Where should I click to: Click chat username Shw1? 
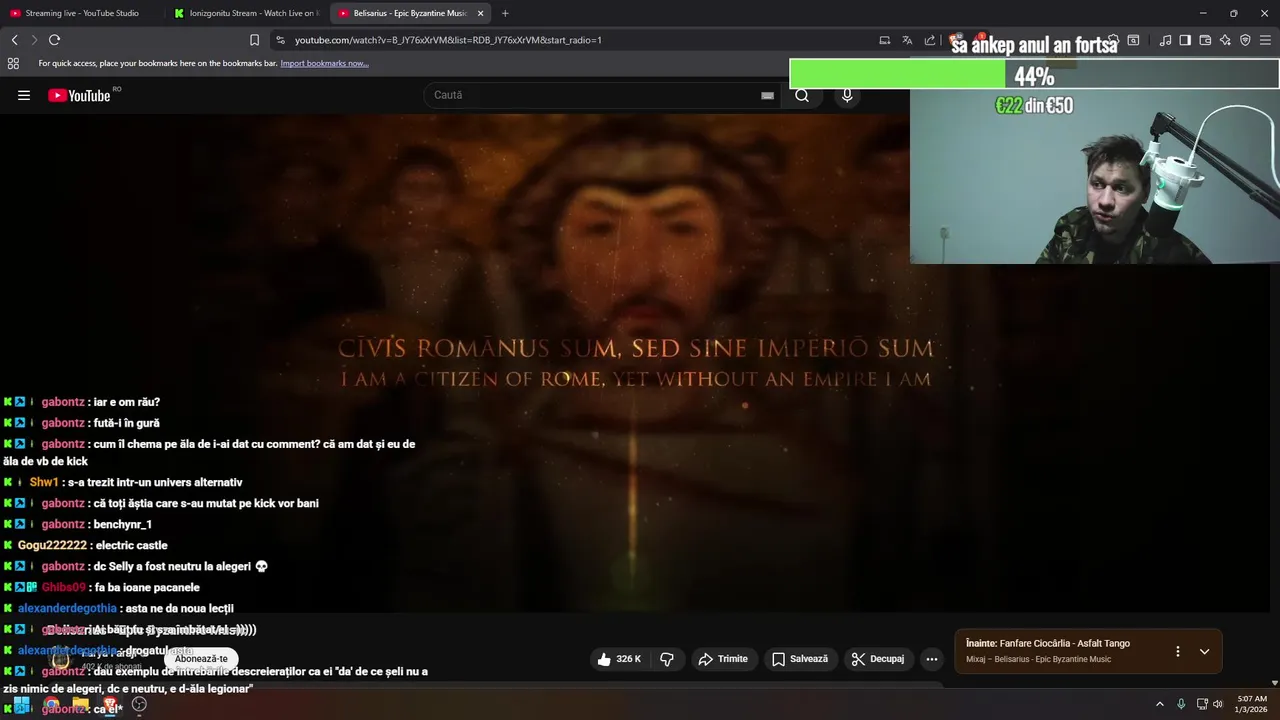point(44,482)
